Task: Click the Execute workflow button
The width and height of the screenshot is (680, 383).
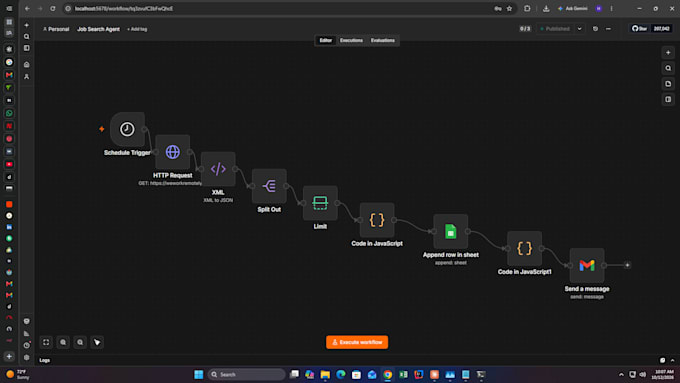Action: click(x=357, y=342)
